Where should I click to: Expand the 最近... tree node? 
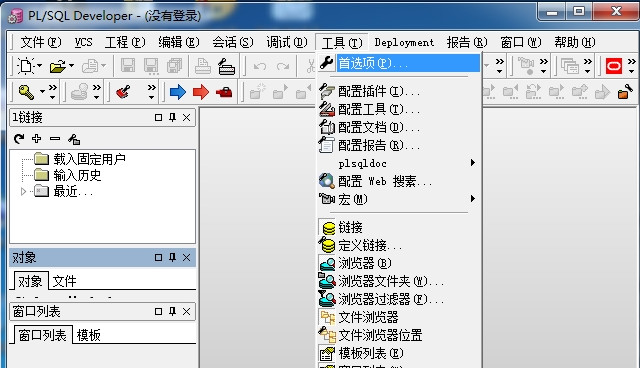[23, 191]
